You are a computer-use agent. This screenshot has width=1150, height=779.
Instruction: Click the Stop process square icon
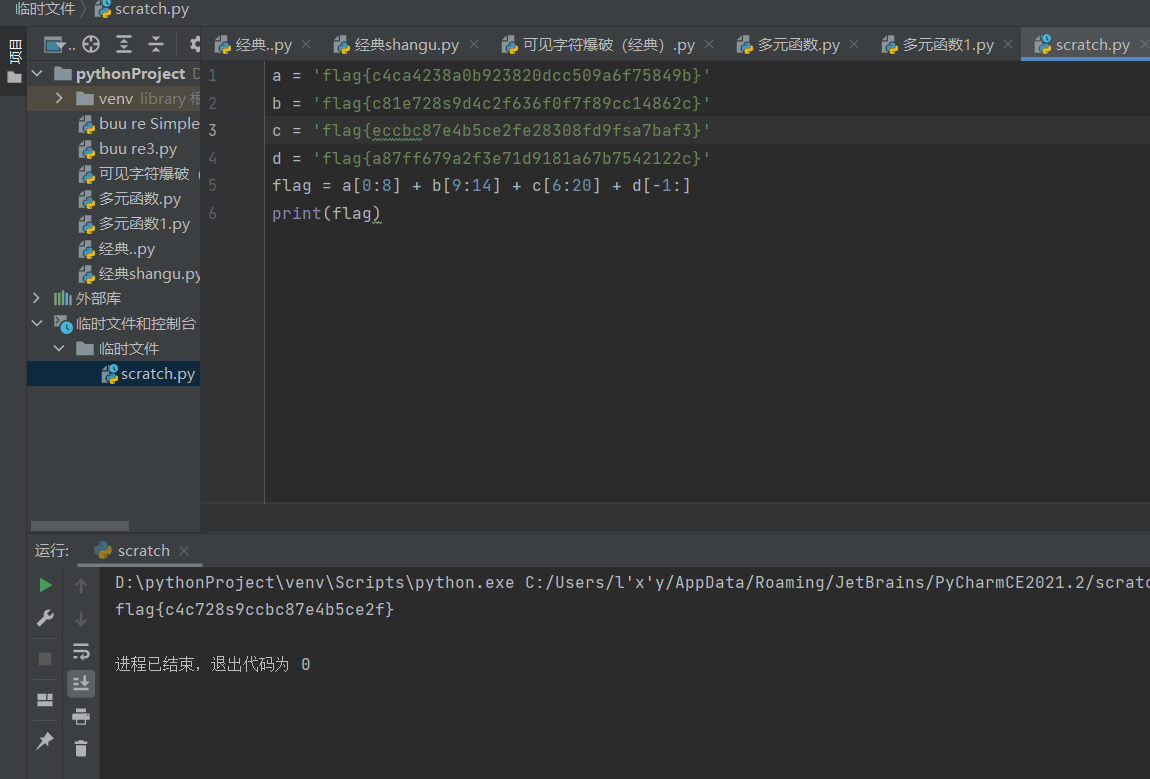pyautogui.click(x=45, y=659)
